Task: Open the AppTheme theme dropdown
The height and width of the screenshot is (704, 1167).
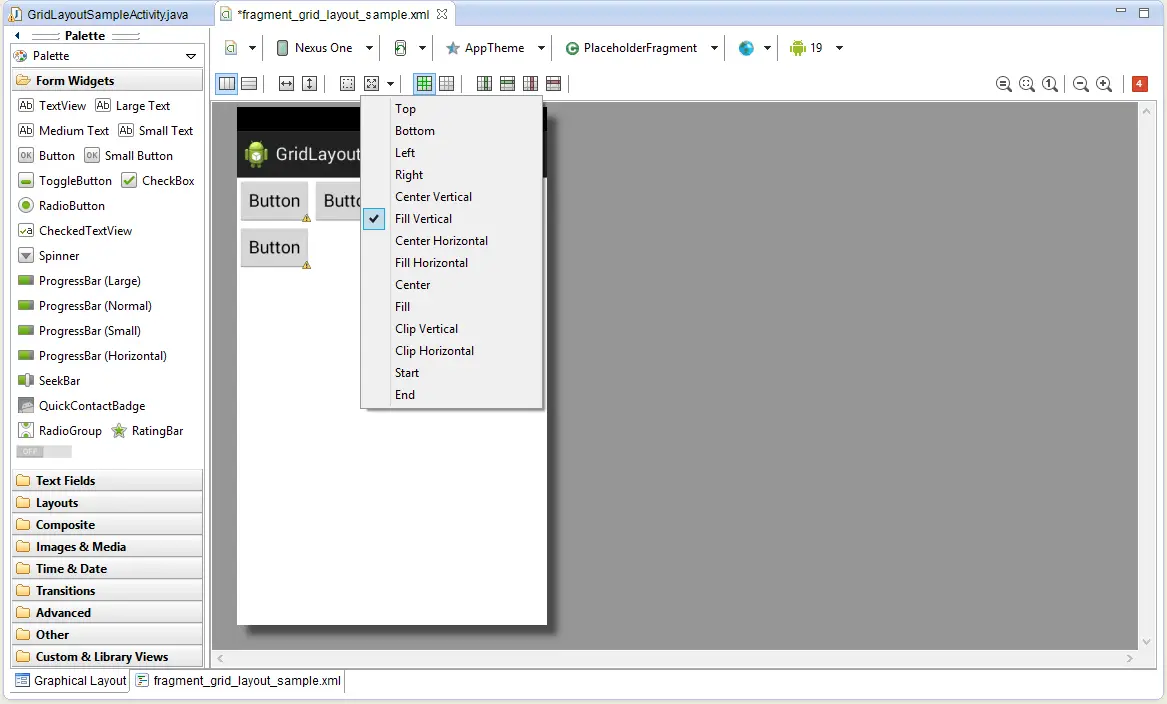Action: 495,48
